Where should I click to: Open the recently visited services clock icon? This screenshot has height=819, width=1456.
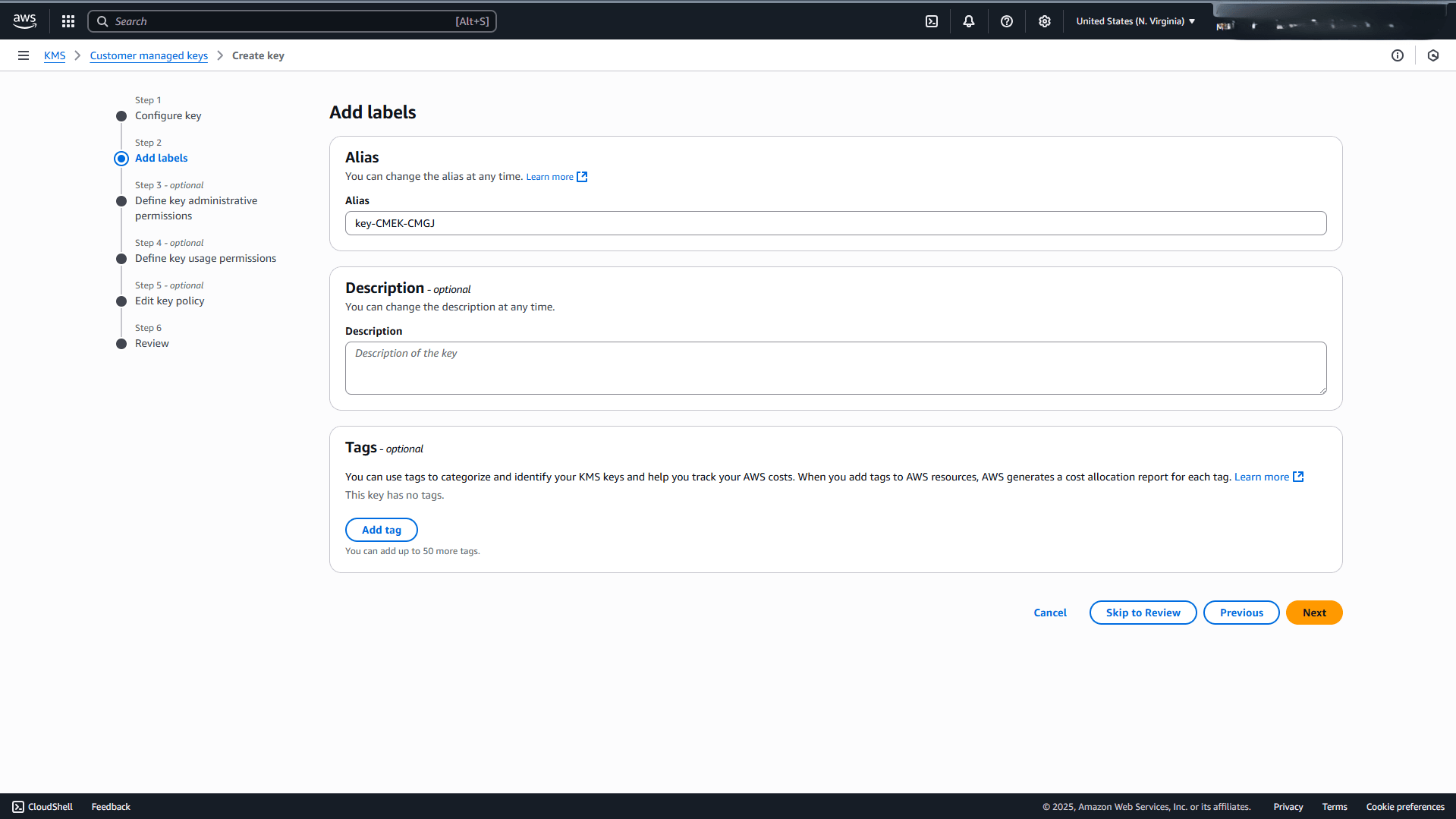pyautogui.click(x=1433, y=55)
